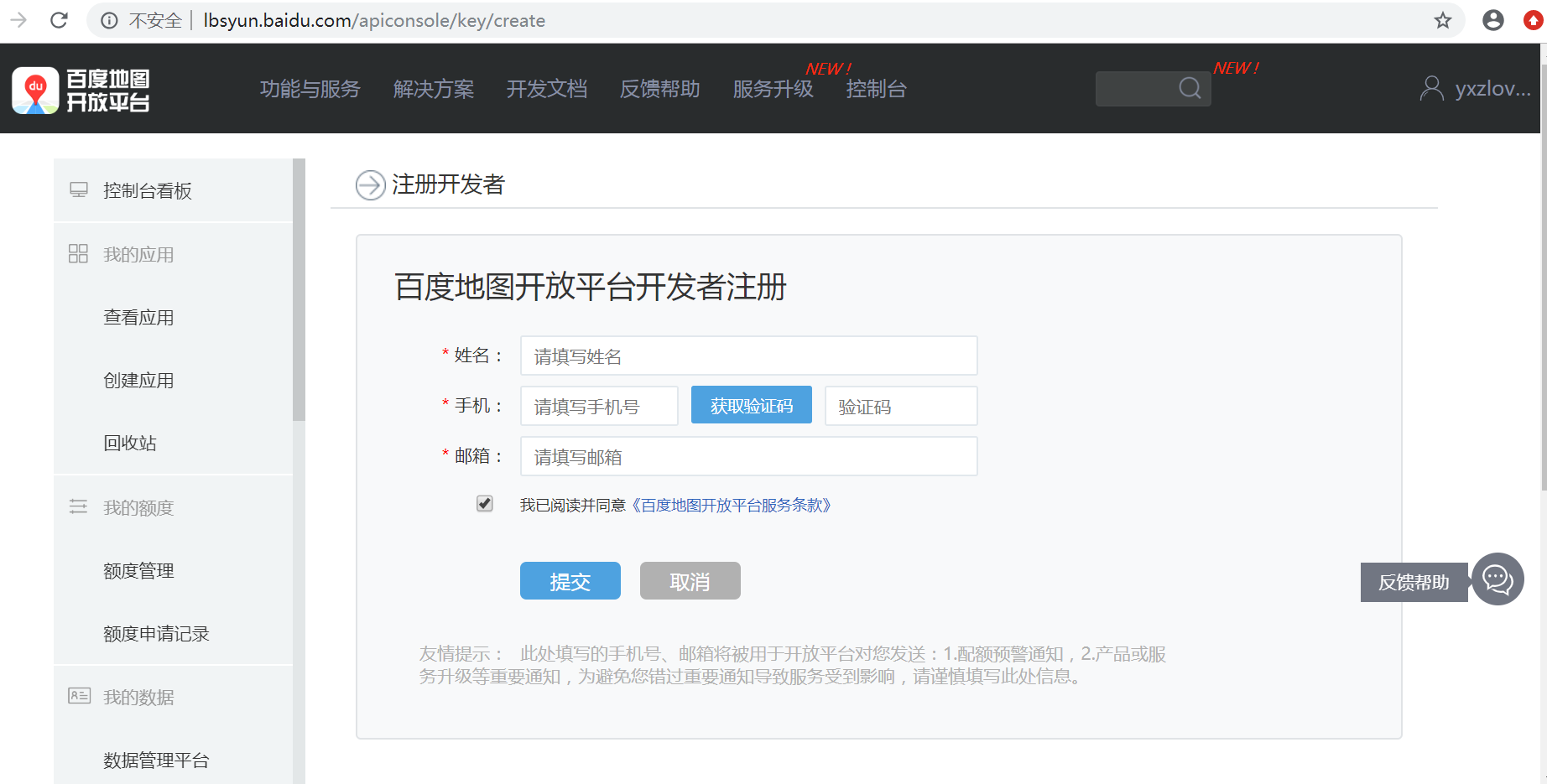This screenshot has width=1547, height=784.
Task: Open the browser profile account icon
Action: click(x=1492, y=20)
